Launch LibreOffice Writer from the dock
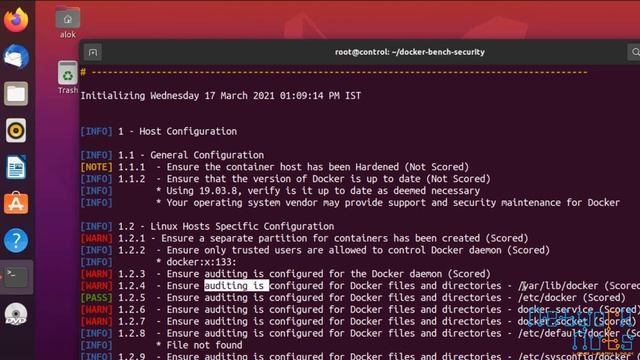This screenshot has width=640, height=360. click(16, 167)
